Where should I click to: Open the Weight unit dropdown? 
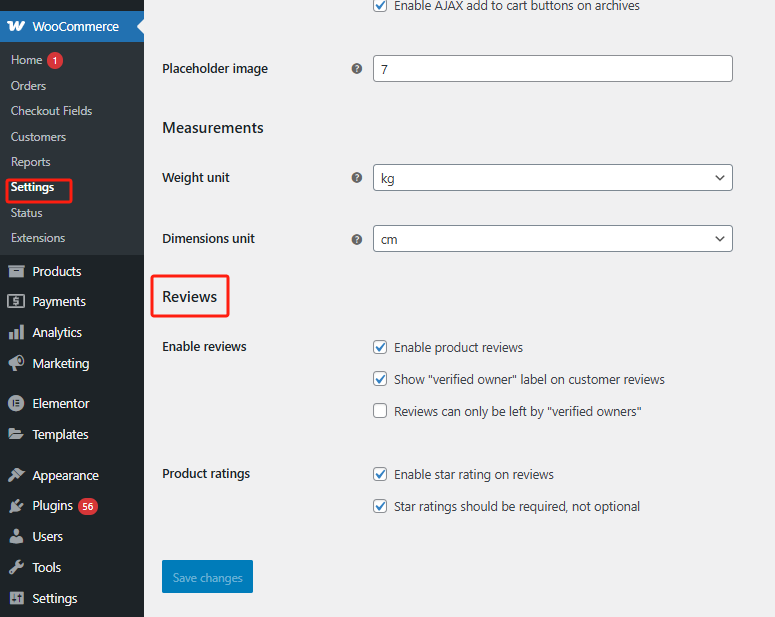pyautogui.click(x=552, y=178)
